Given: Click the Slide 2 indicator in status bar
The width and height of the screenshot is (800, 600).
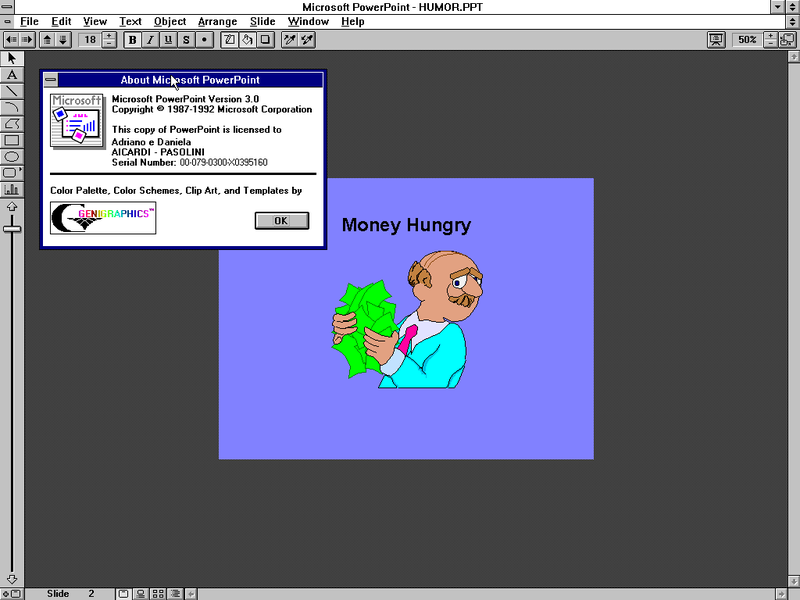Looking at the screenshot, I should [70, 594].
